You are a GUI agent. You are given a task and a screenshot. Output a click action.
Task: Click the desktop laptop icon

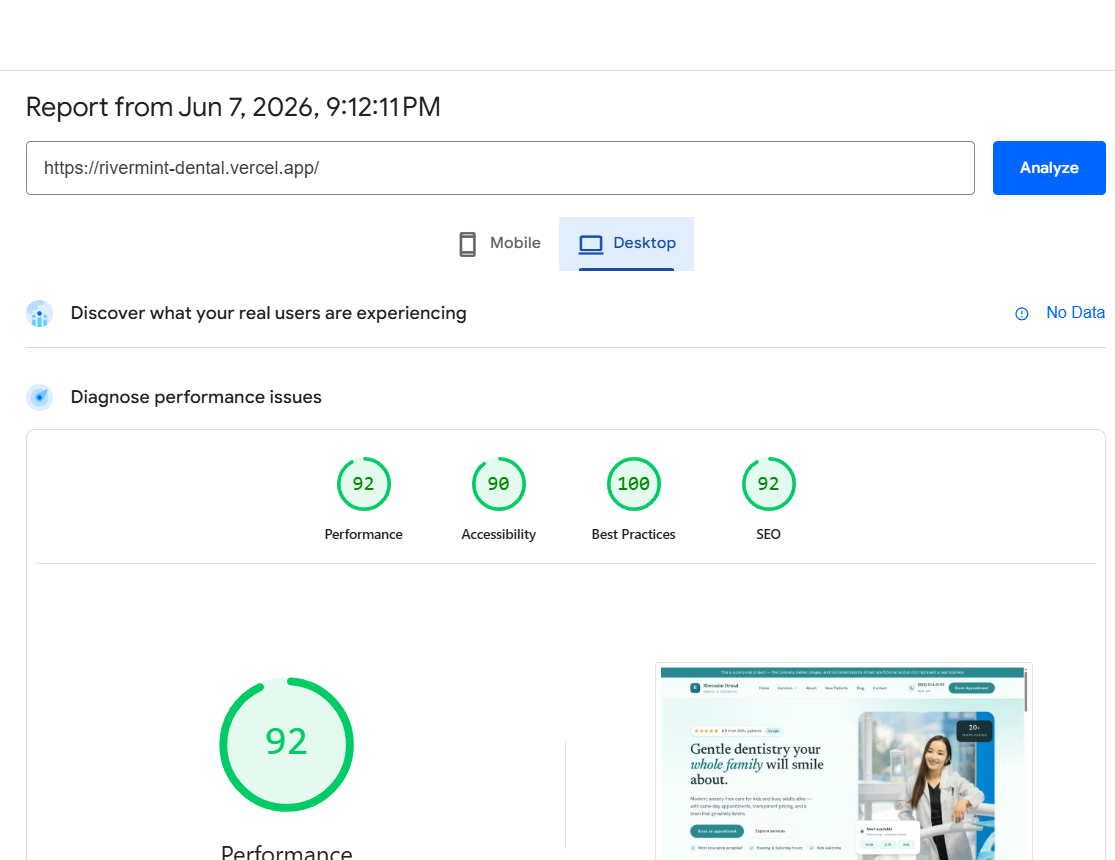[590, 245]
